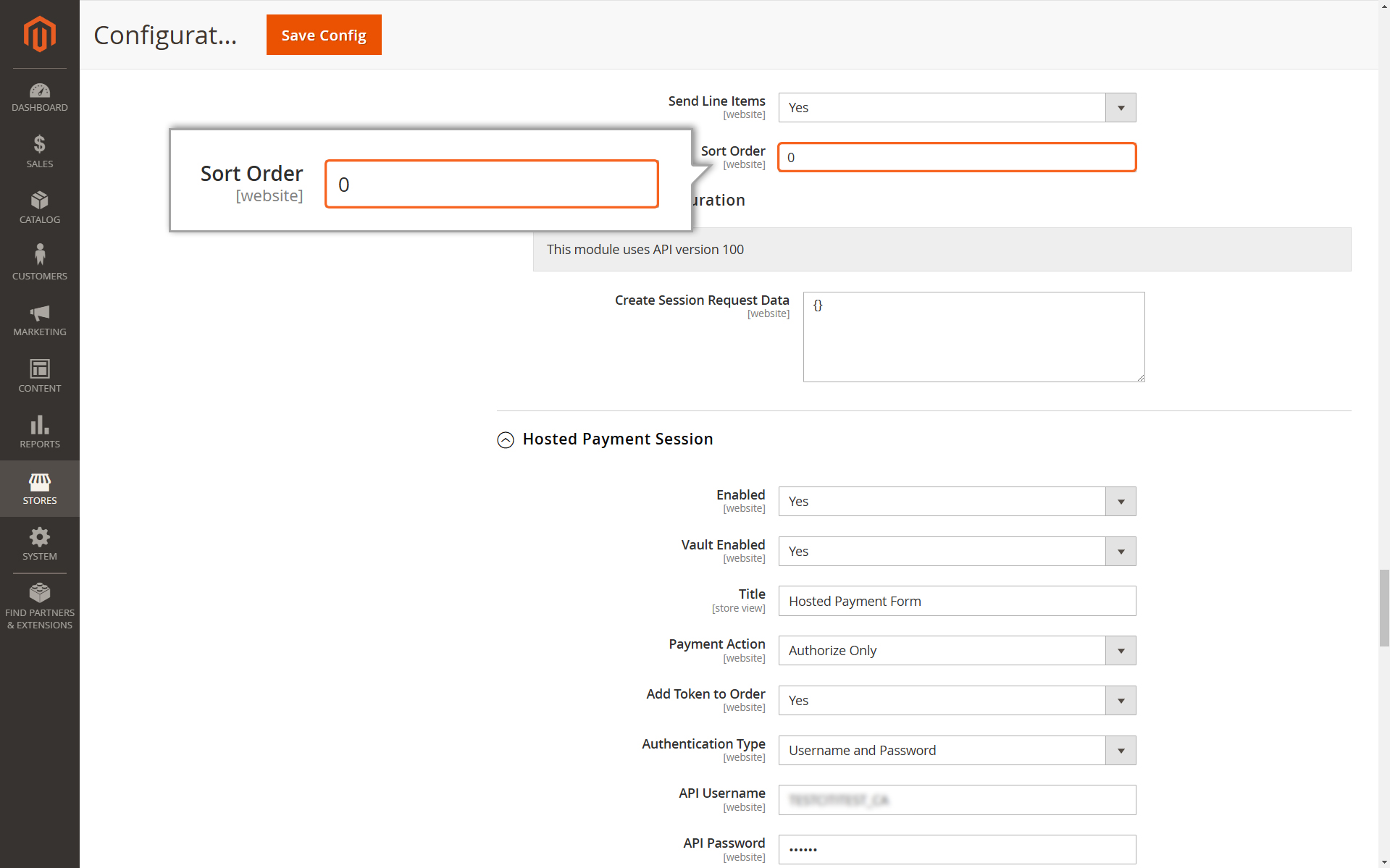This screenshot has width=1390, height=868.
Task: Open the Catalog menu icon
Action: point(40,208)
